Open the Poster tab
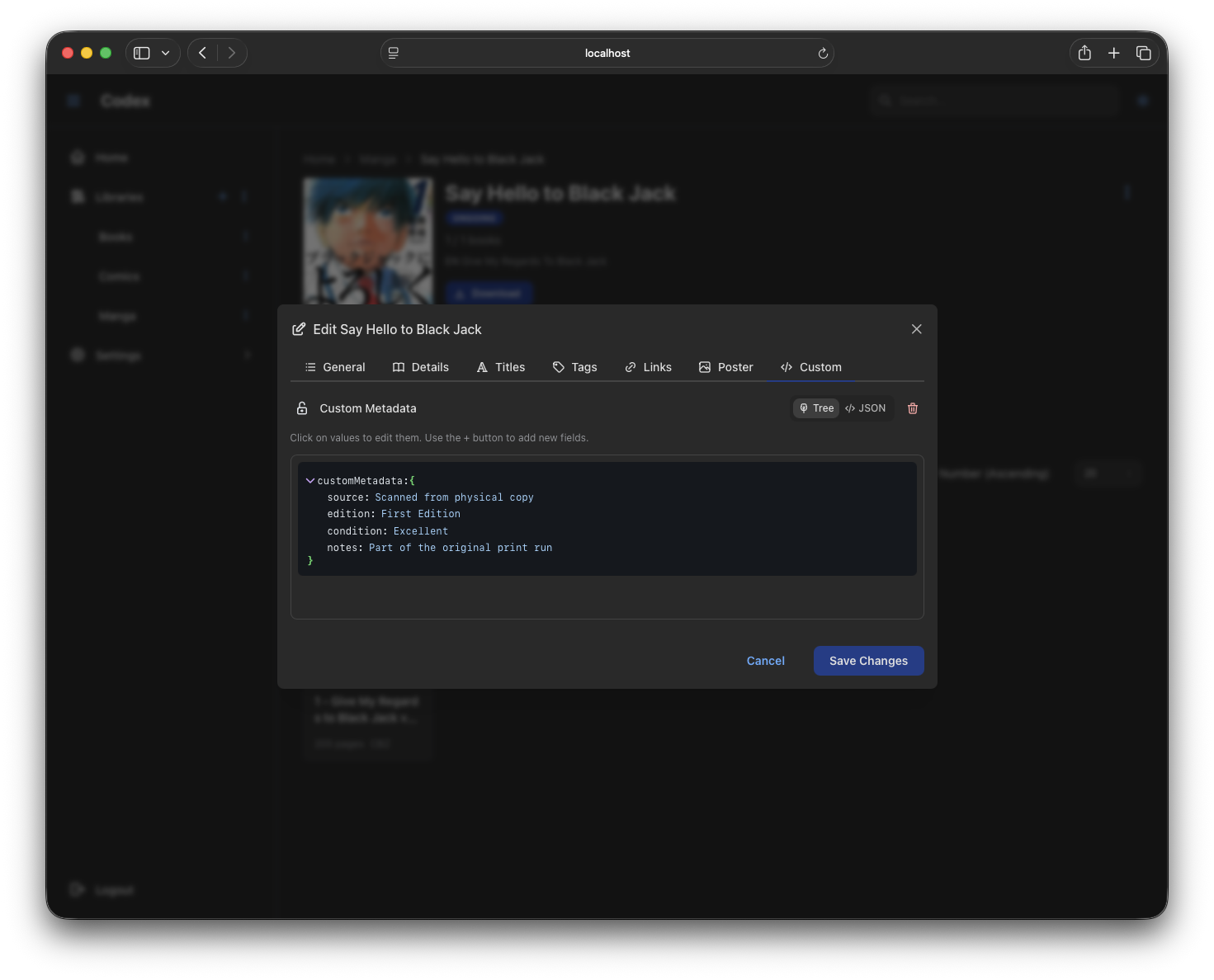Screen dimensions: 1214x980 (x=725, y=367)
